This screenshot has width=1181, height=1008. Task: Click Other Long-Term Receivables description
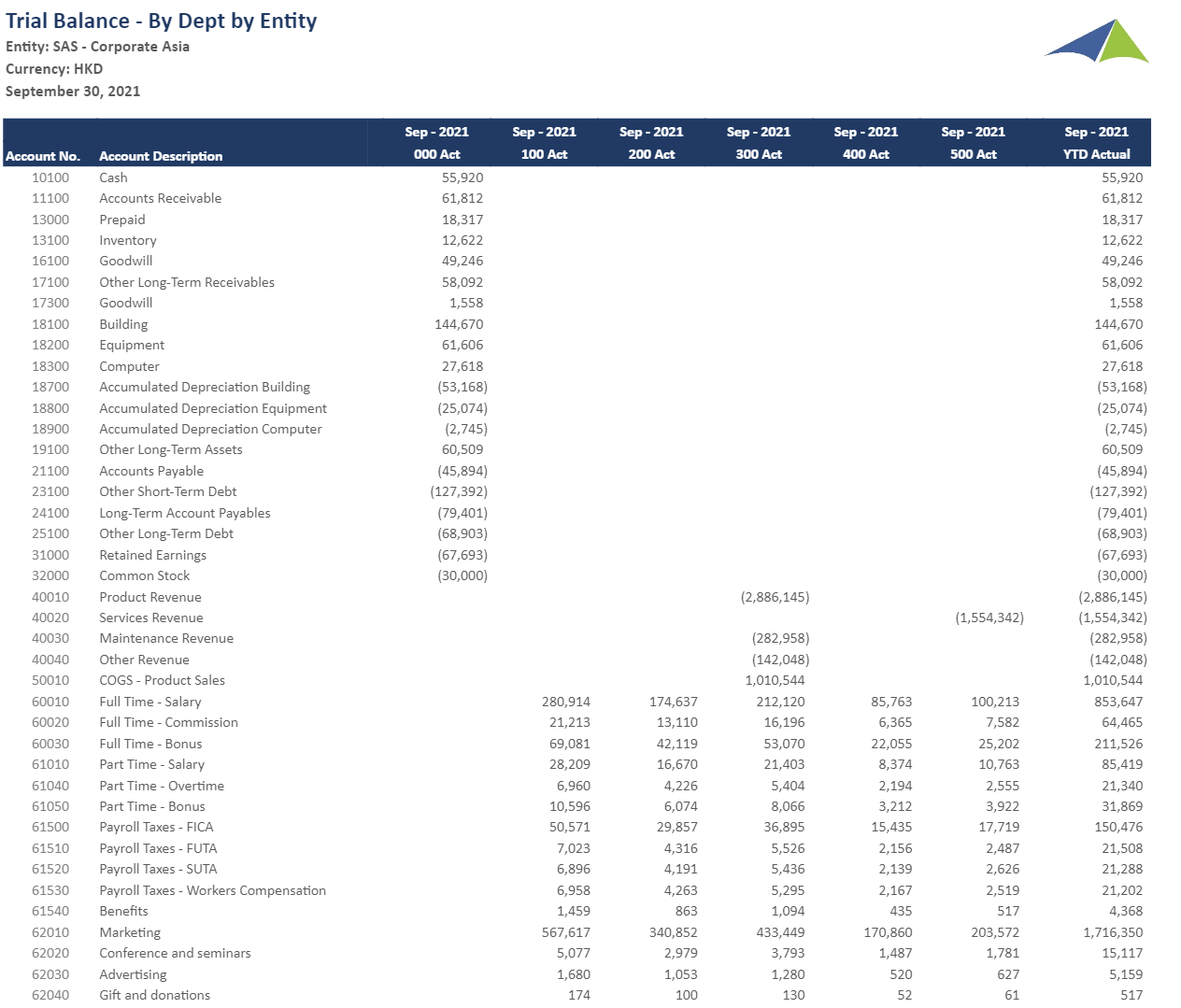tap(187, 282)
